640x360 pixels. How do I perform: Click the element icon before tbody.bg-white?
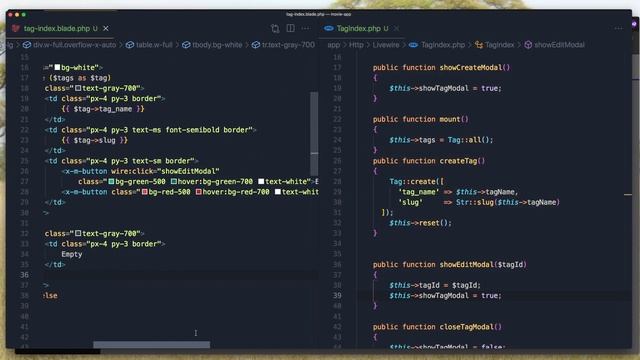tap(186, 45)
